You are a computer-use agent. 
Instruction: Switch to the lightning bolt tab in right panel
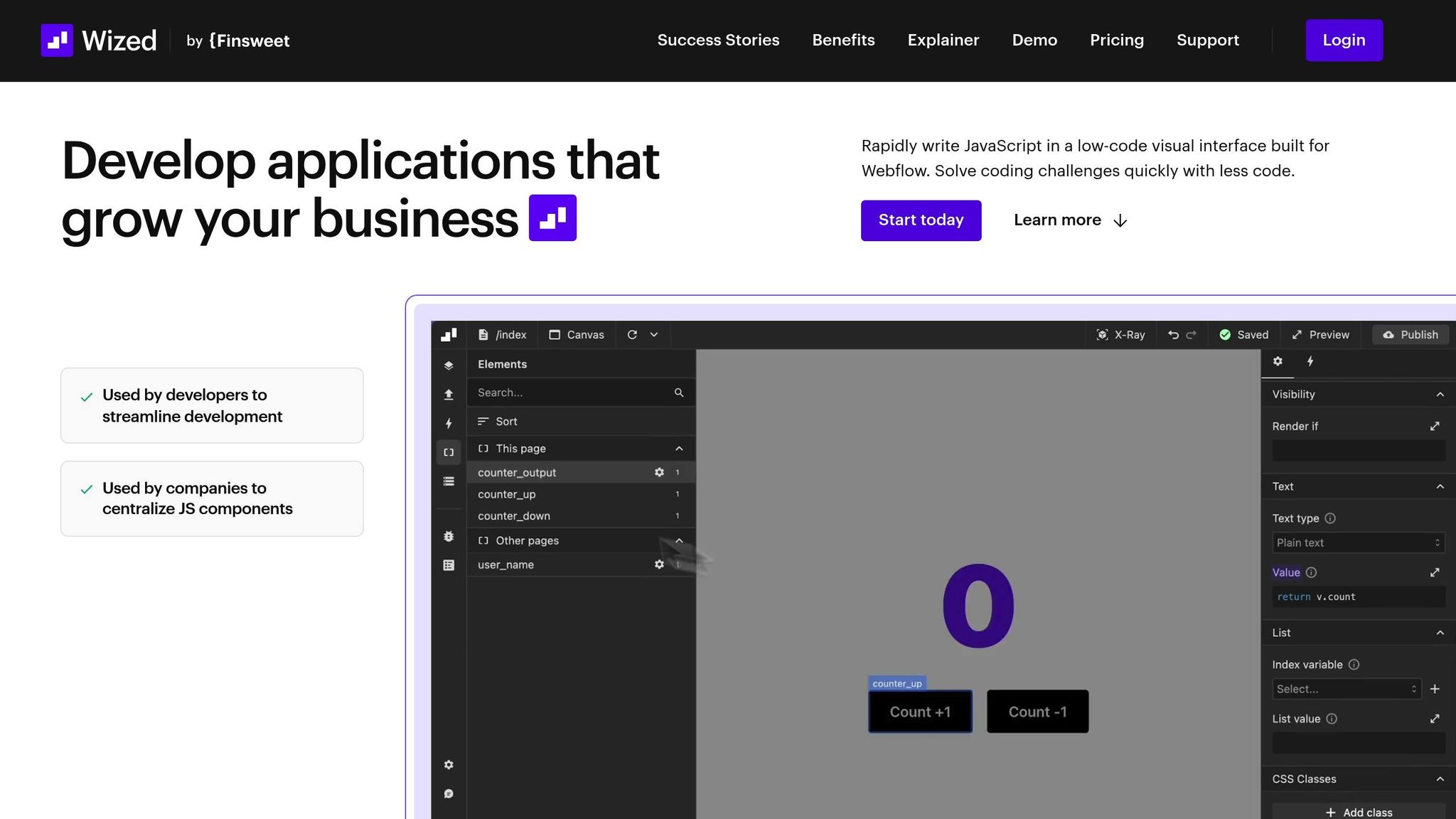[1310, 361]
